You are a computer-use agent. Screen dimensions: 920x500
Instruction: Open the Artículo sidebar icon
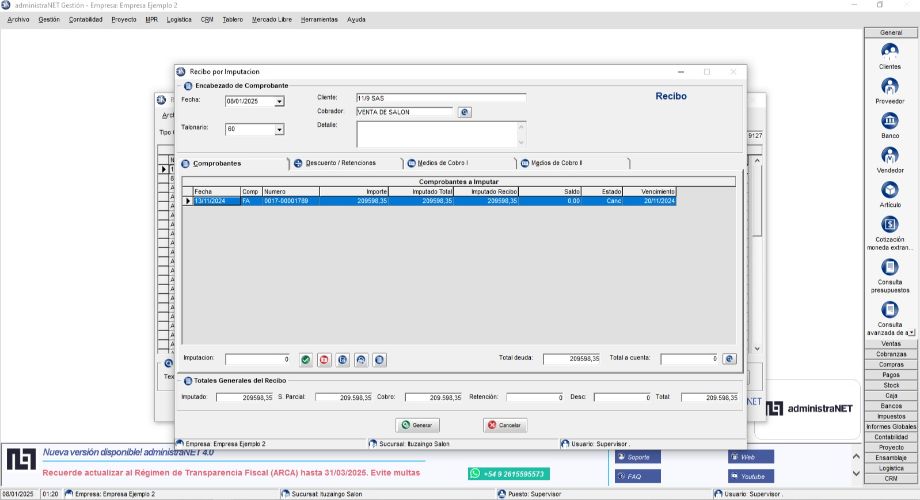click(x=889, y=191)
